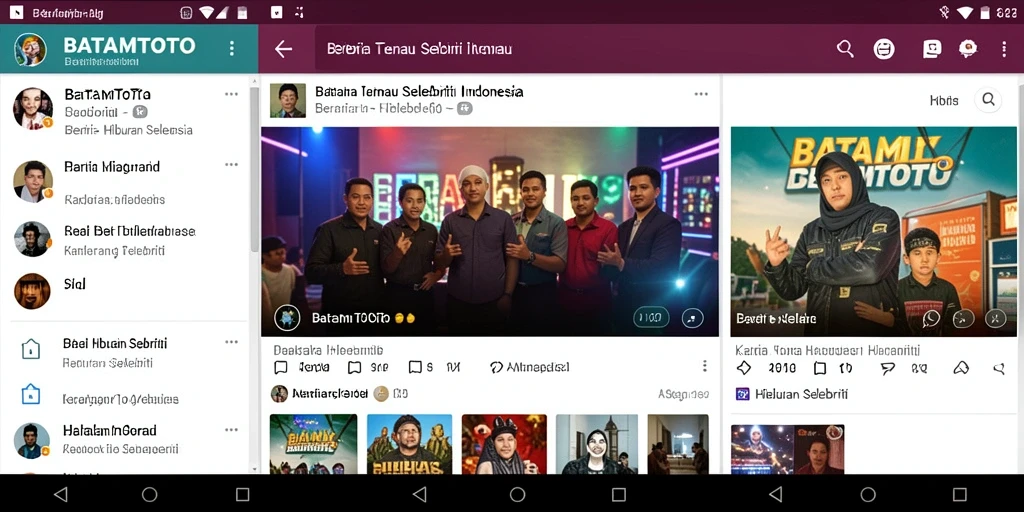
Task: Open the red background mask thumbnail
Action: point(504,444)
